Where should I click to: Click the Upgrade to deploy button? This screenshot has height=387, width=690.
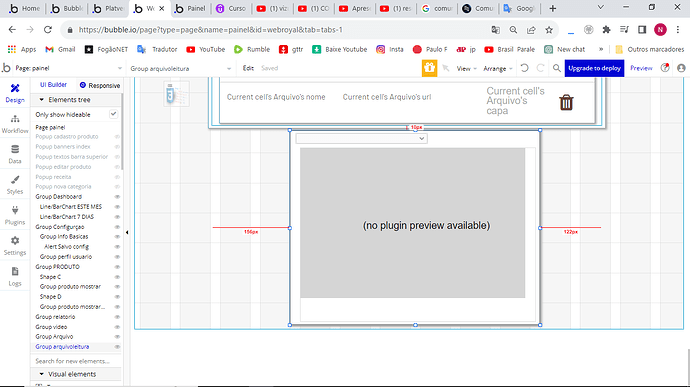(x=594, y=68)
